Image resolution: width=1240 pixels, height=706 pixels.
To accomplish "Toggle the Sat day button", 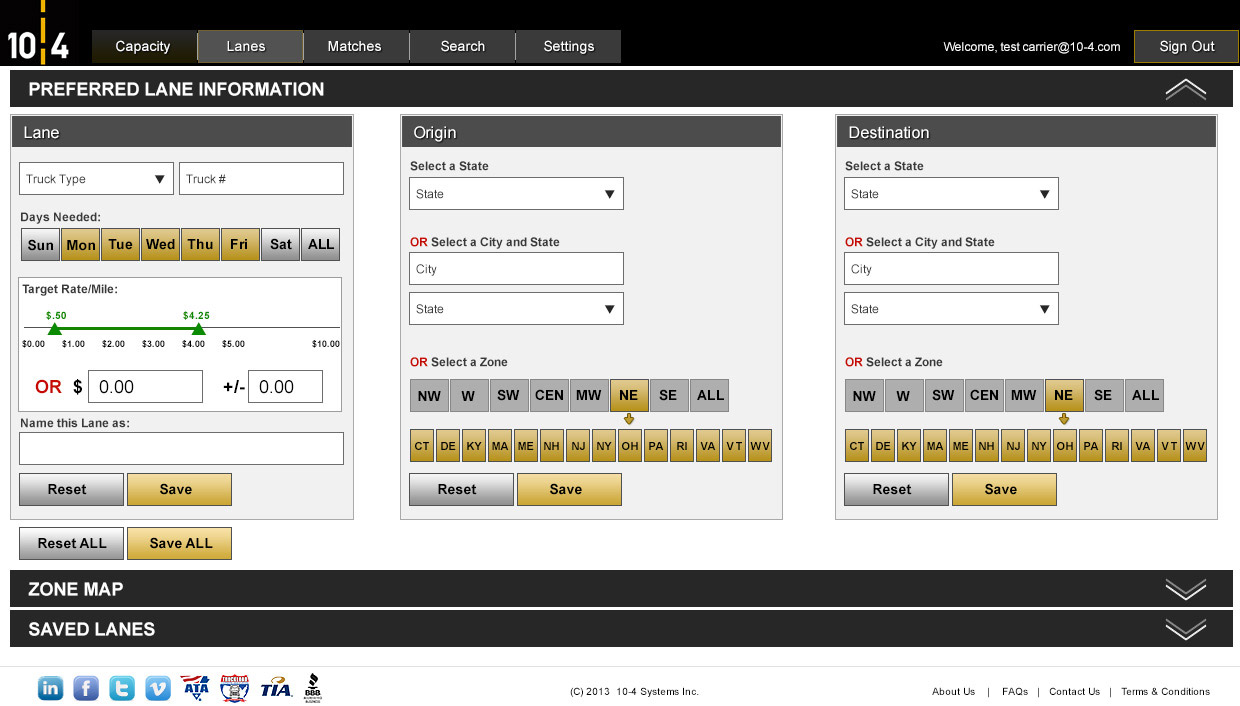I will click(x=281, y=245).
